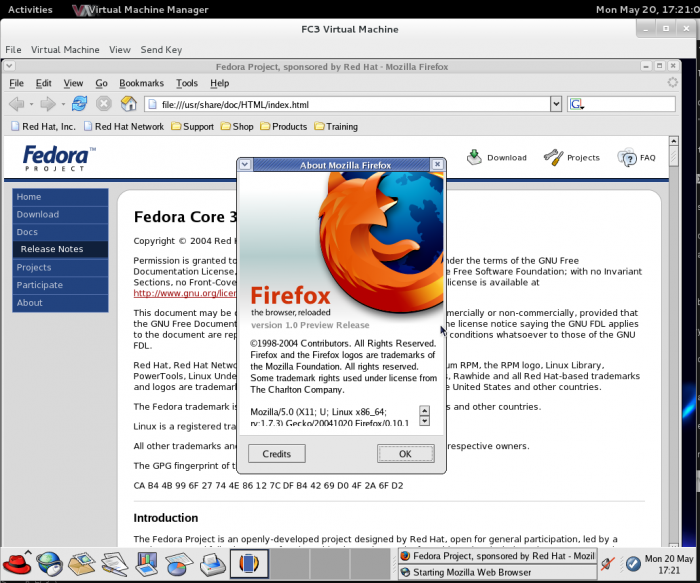Open the Virtual Machine menu
This screenshot has height=583, width=700.
coord(65,49)
